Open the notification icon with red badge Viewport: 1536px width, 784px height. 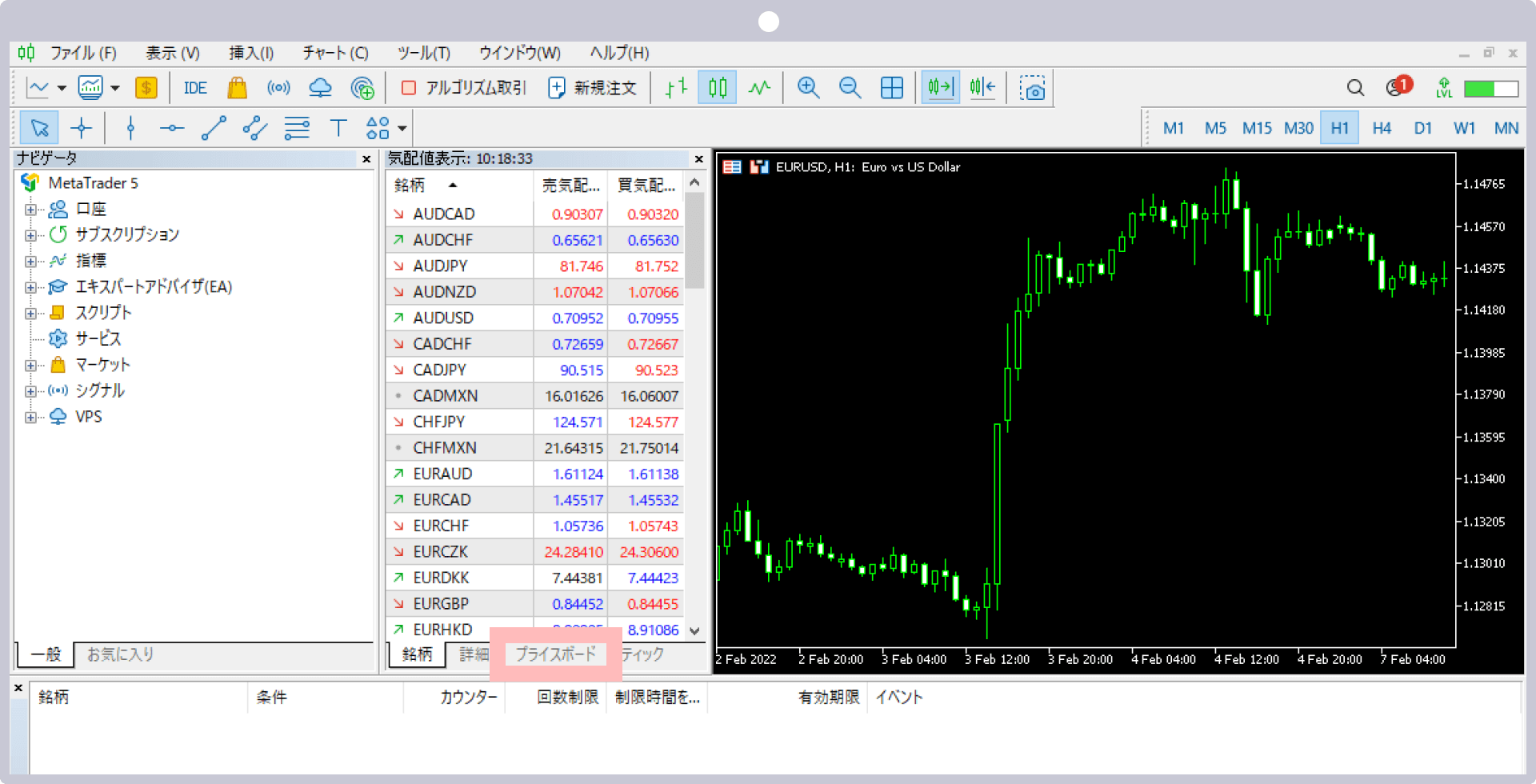tap(1398, 86)
